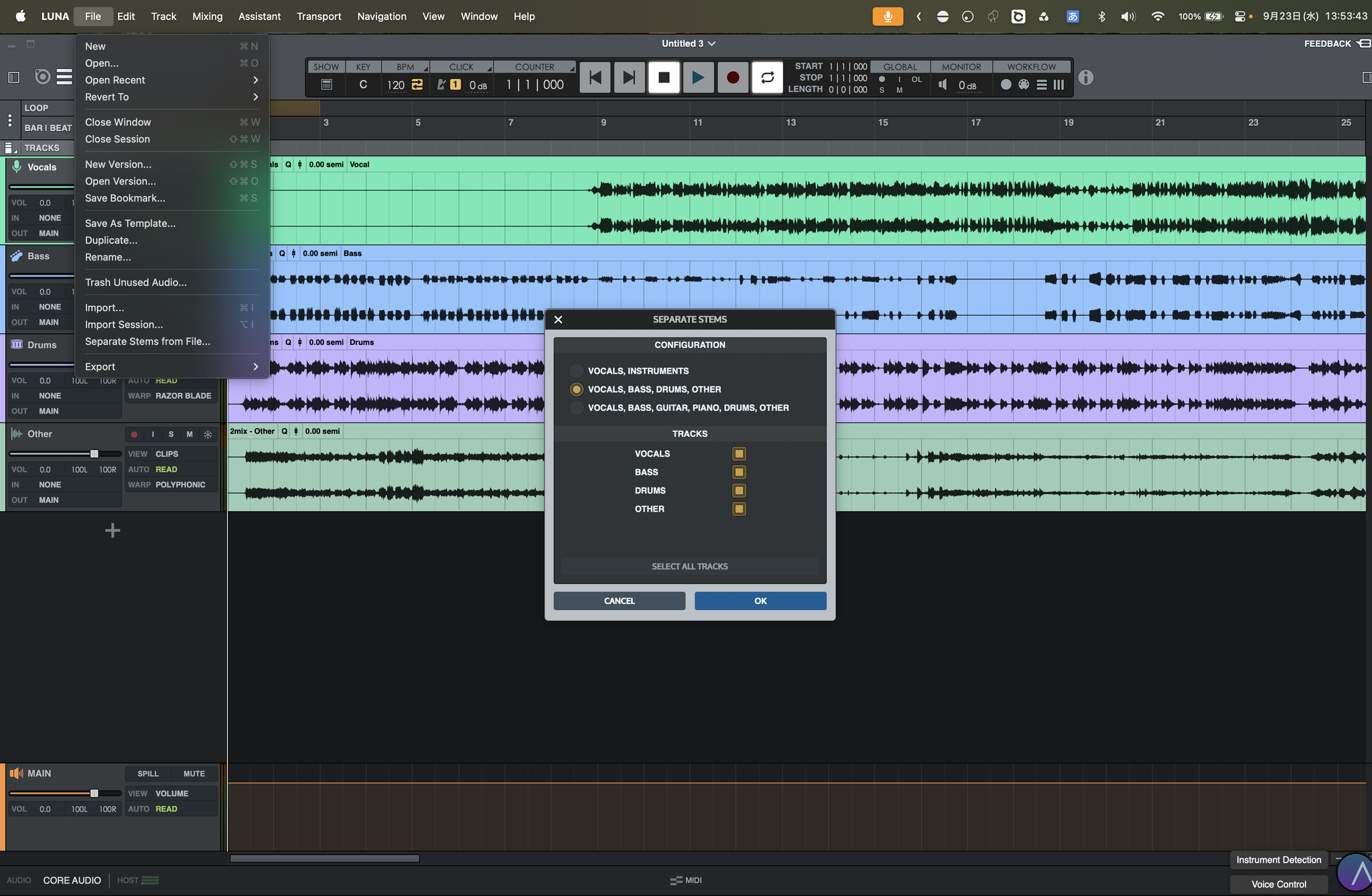Toggle tempo sync icon next to 120 BPM
Screen dimensions: 1372x896
click(x=417, y=84)
